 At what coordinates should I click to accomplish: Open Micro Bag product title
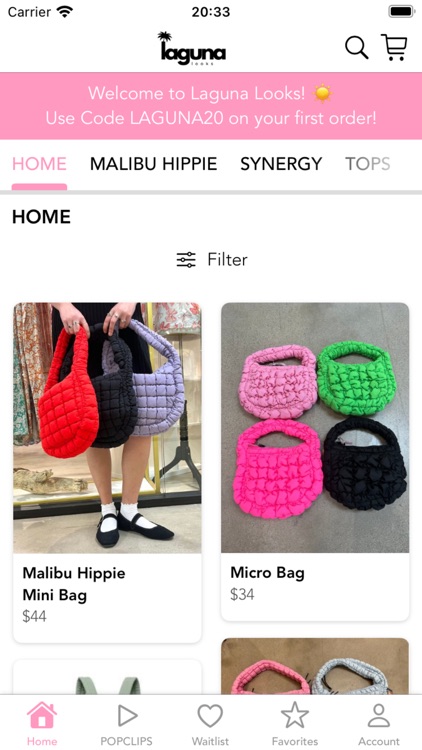click(267, 573)
